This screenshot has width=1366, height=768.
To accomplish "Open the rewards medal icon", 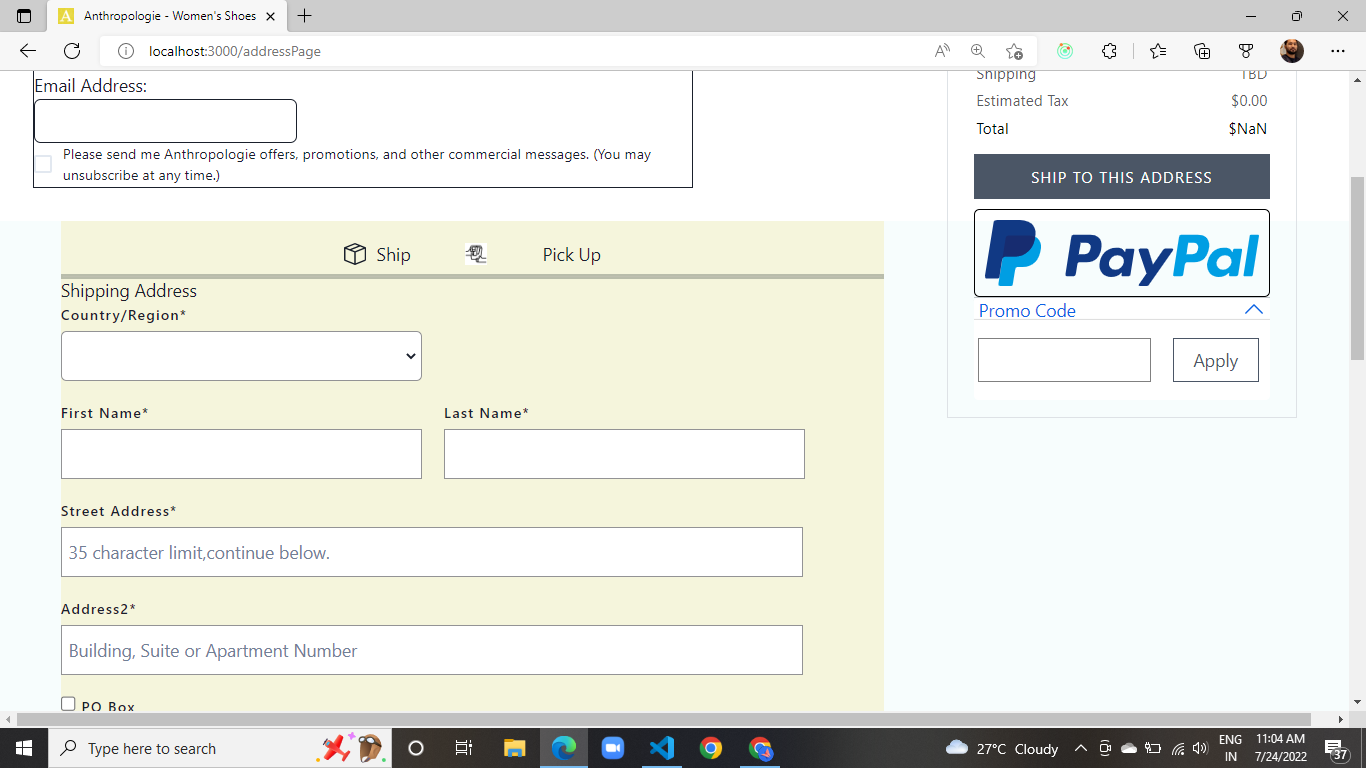I will (x=1246, y=51).
